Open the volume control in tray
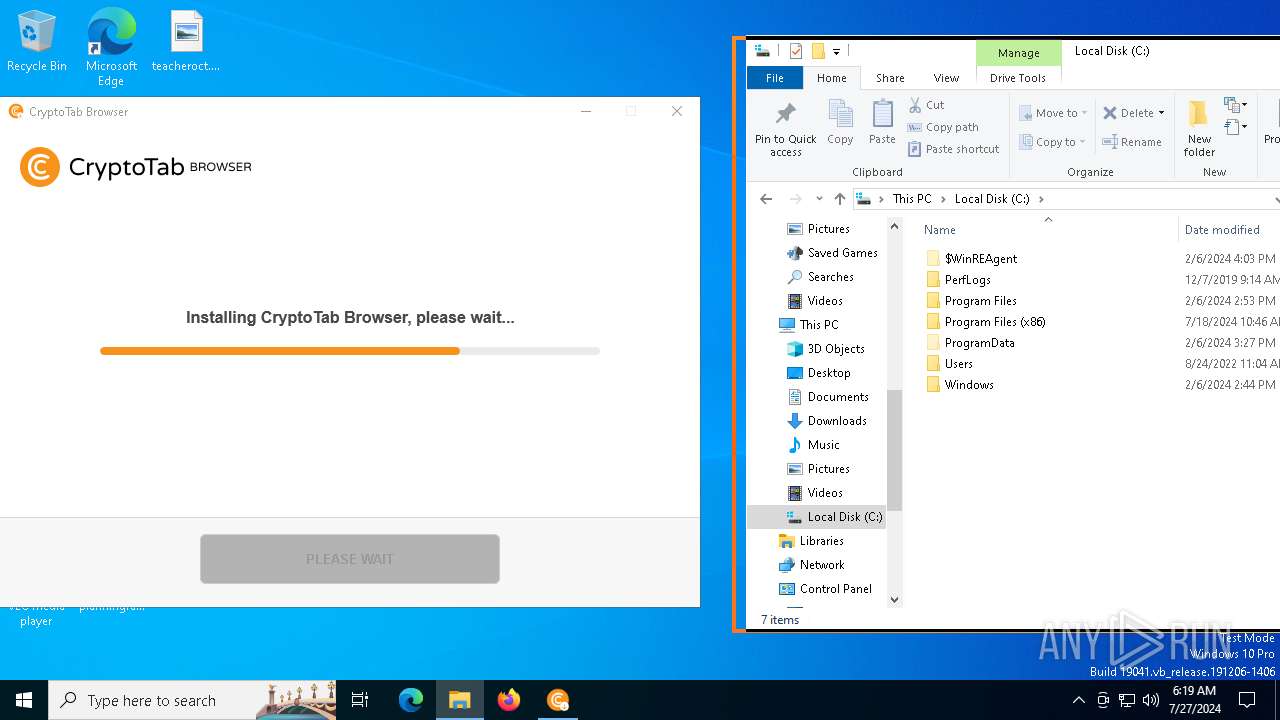This screenshot has height=720, width=1280. 1151,700
